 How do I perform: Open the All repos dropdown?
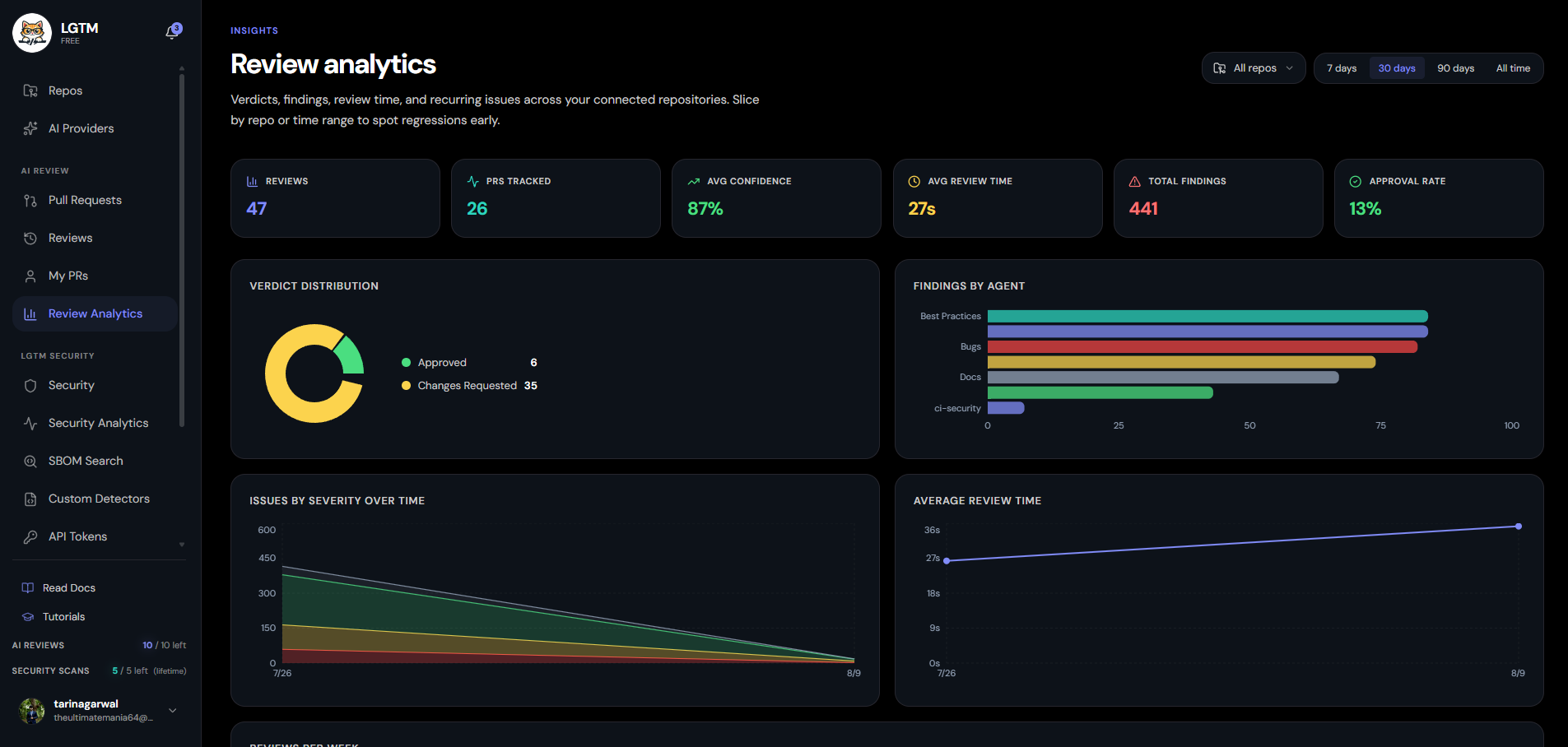point(1254,68)
